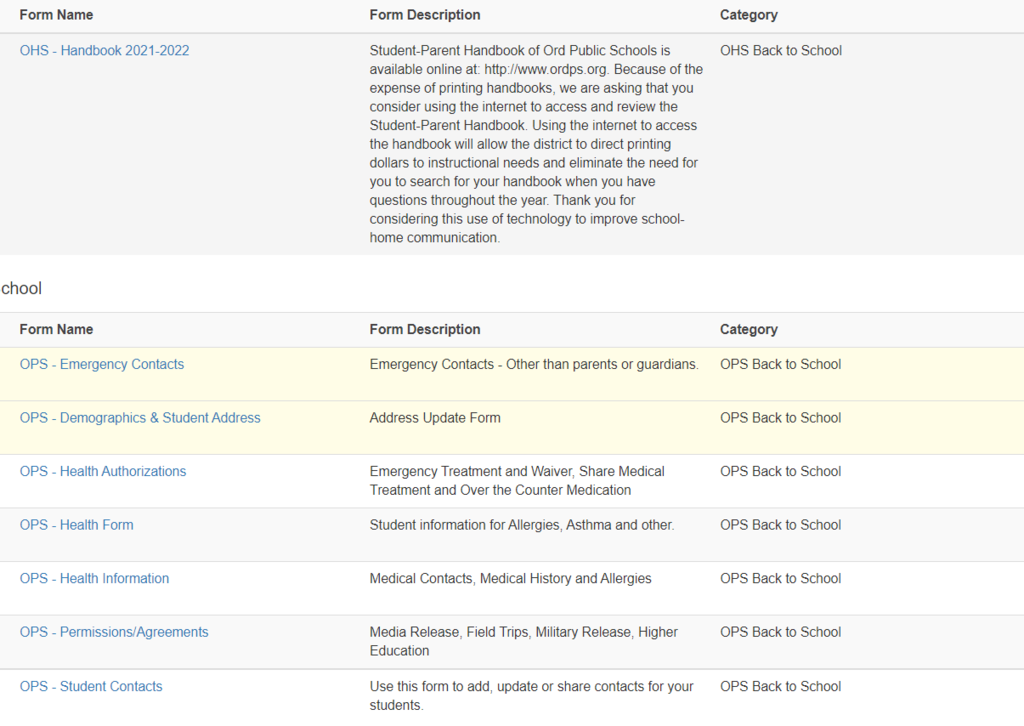Click category cell in Health Information row
This screenshot has height=726, width=1024.
780,578
